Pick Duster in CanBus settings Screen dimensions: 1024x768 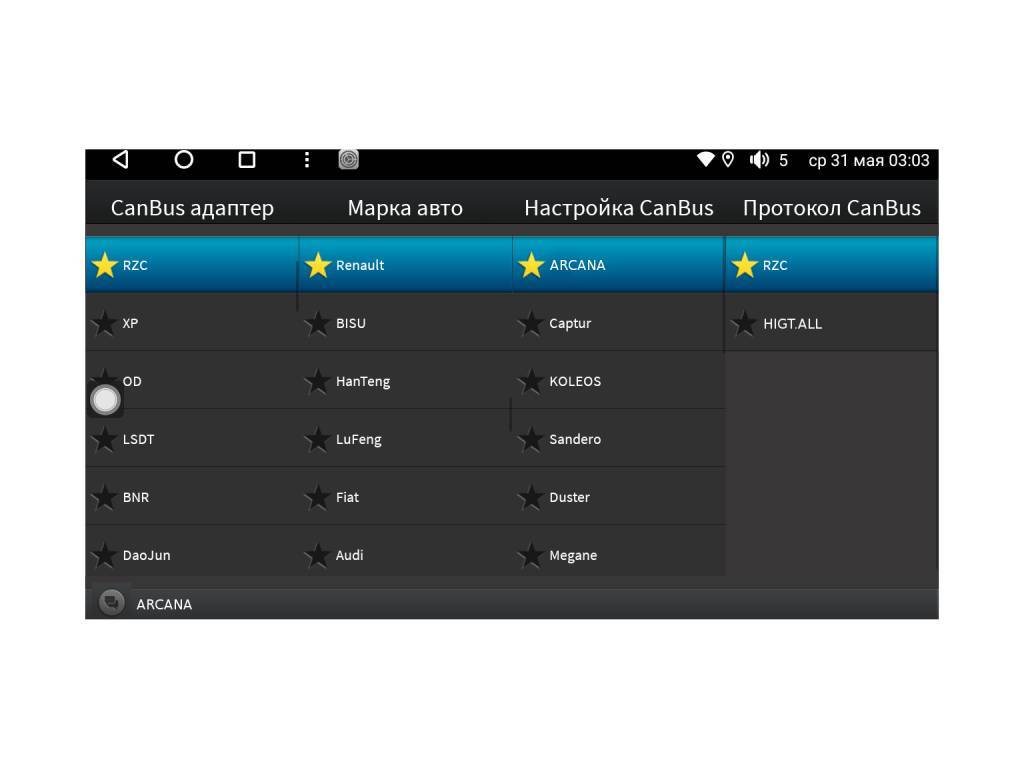click(618, 498)
